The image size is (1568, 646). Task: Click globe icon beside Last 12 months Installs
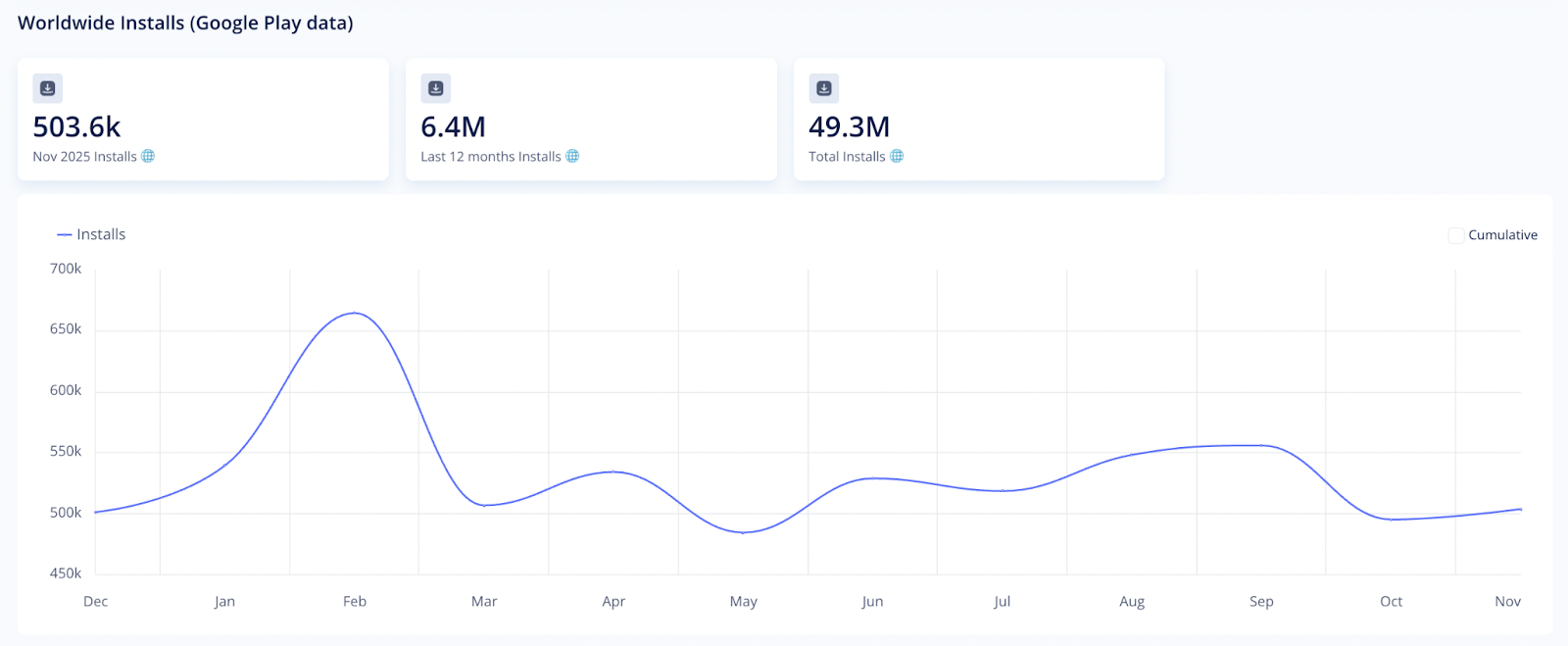point(572,156)
